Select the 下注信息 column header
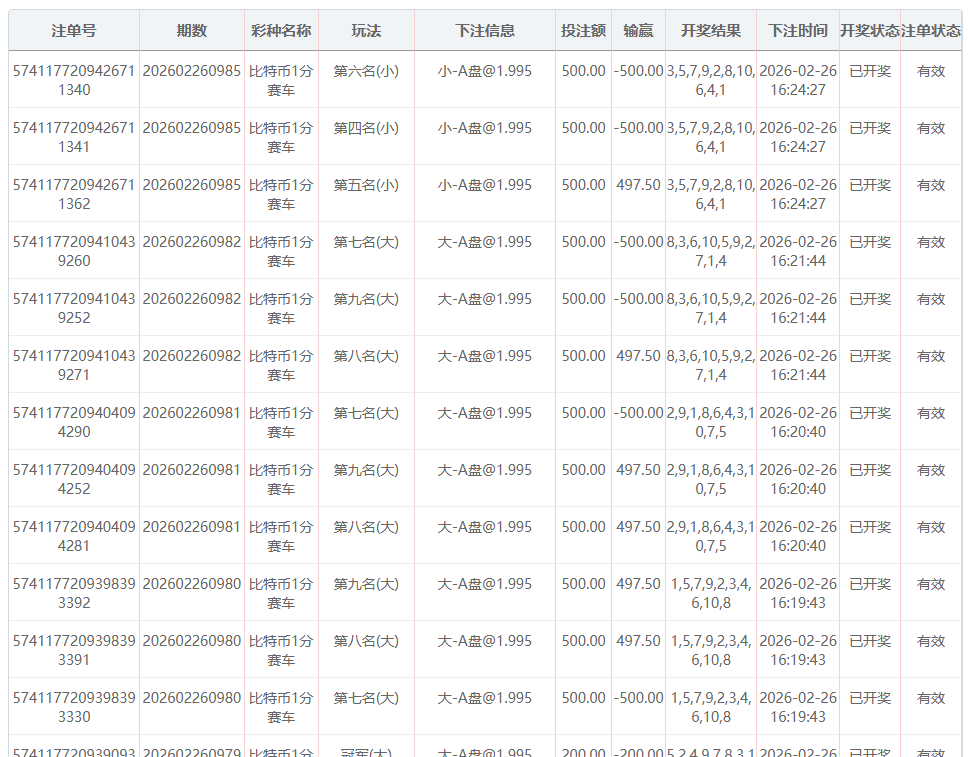968x757 pixels. coord(485,31)
